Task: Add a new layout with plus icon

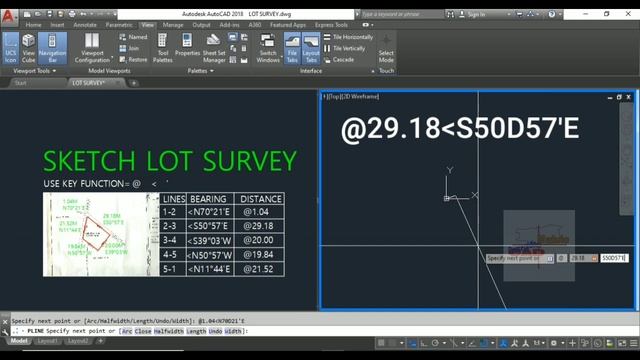Action: pyautogui.click(x=100, y=341)
